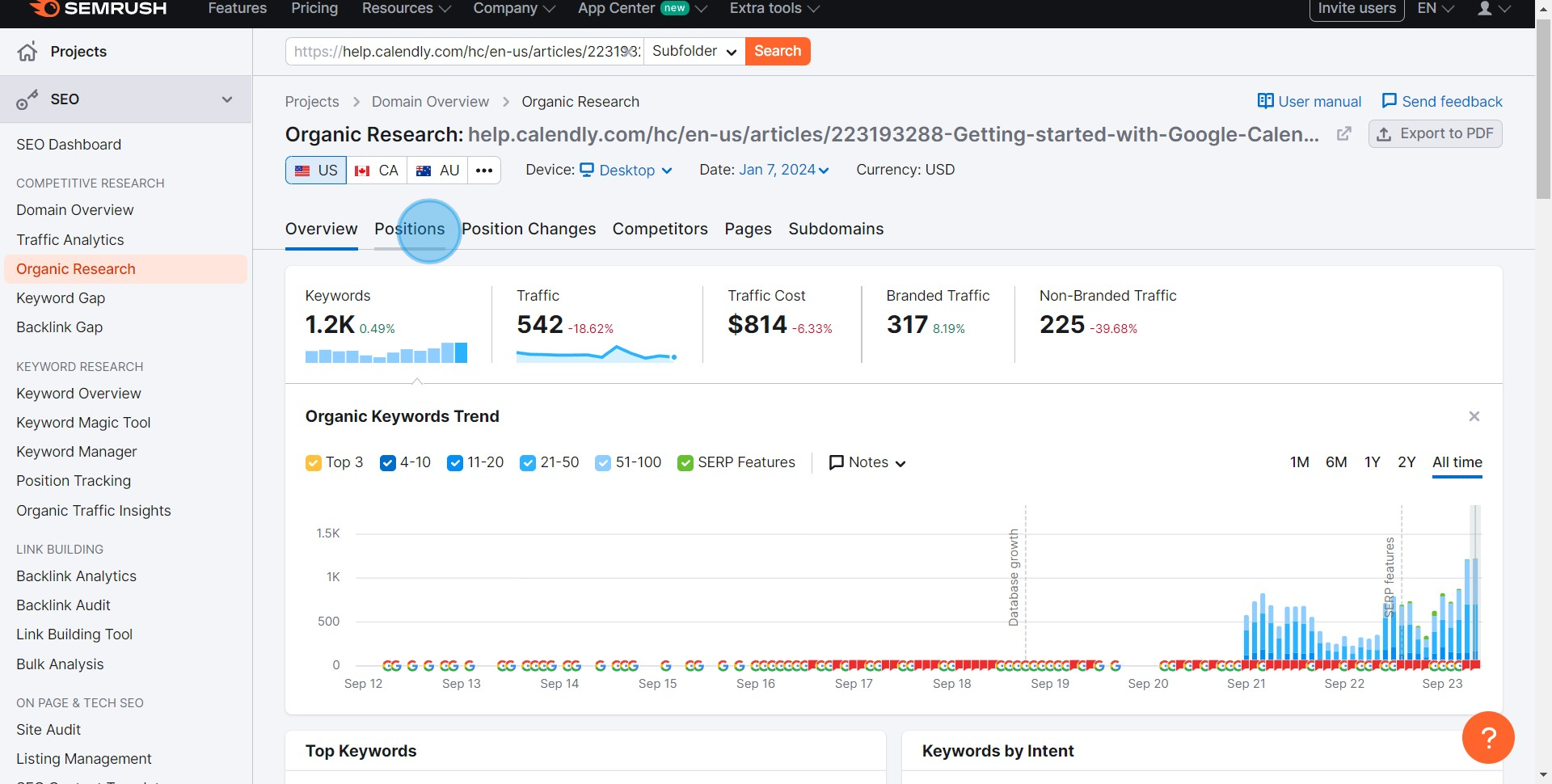Open the orange help question-mark button
This screenshot has width=1552, height=784.
[x=1488, y=737]
